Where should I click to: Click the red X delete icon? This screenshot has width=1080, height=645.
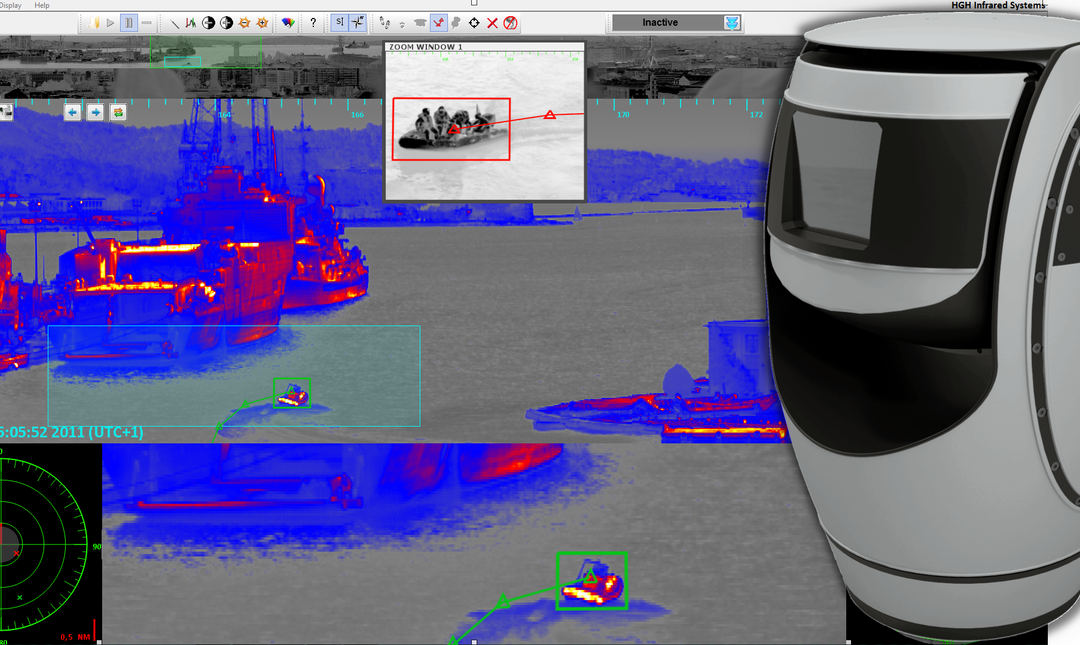tap(492, 23)
